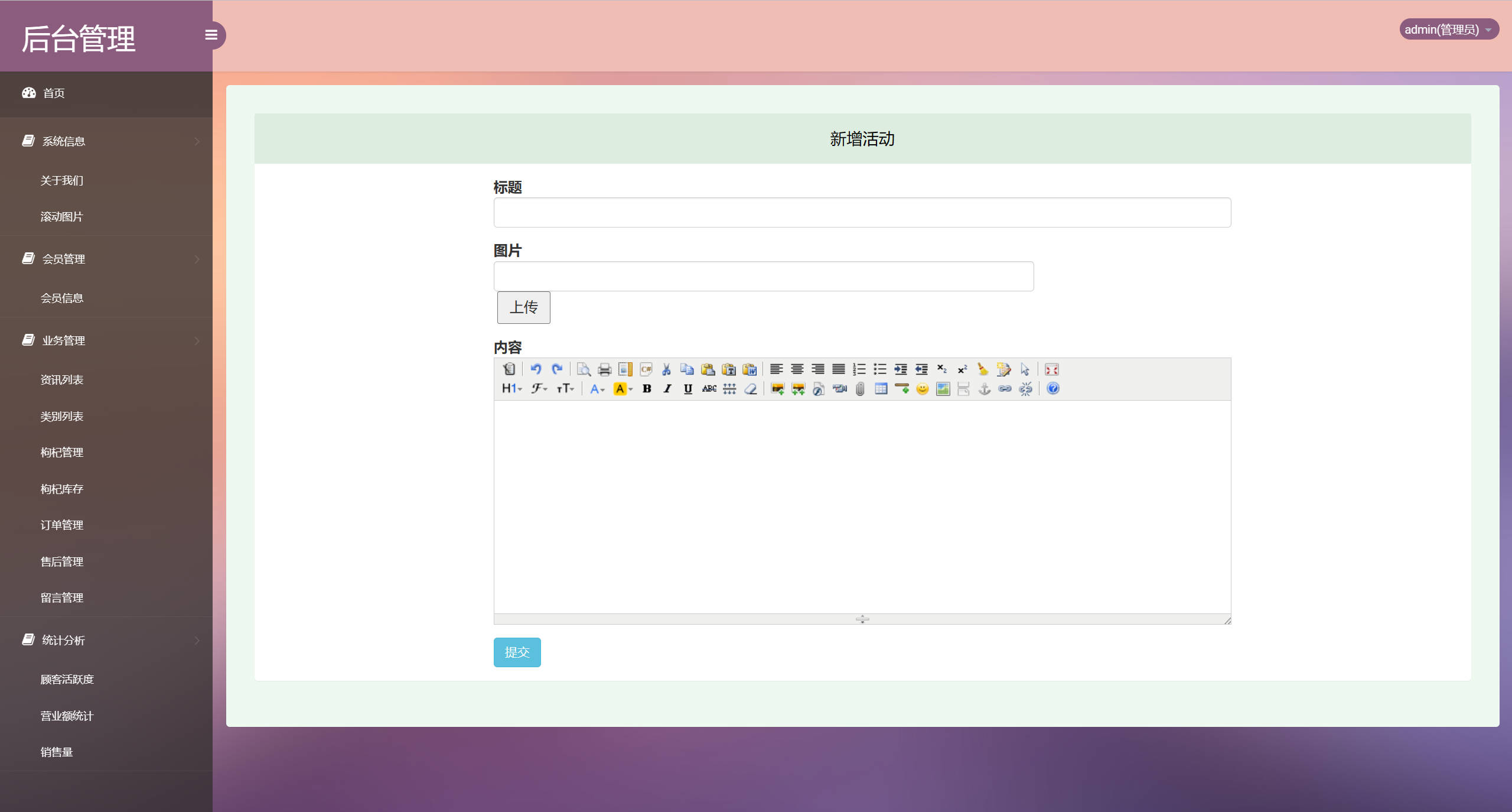Navigate to 会员信息 in the sidebar

(62, 298)
